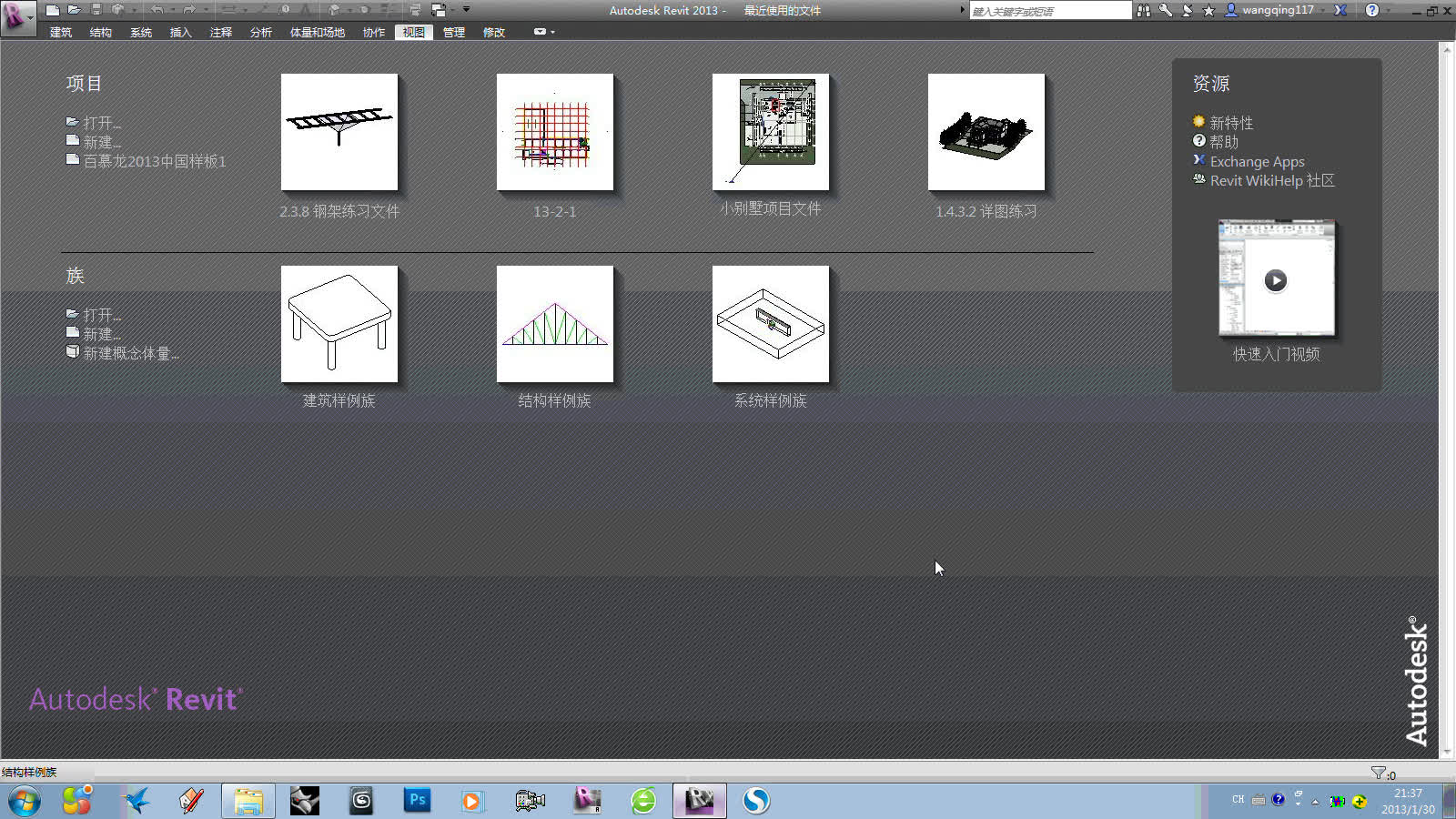Open the 13-2-1 project thumbnail

pos(555,132)
